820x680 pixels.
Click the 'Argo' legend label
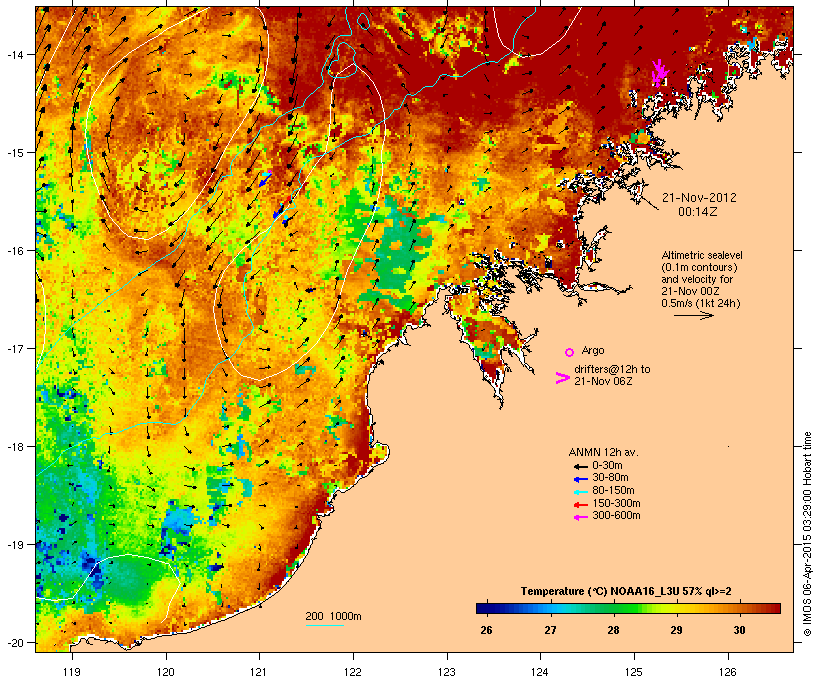click(593, 350)
